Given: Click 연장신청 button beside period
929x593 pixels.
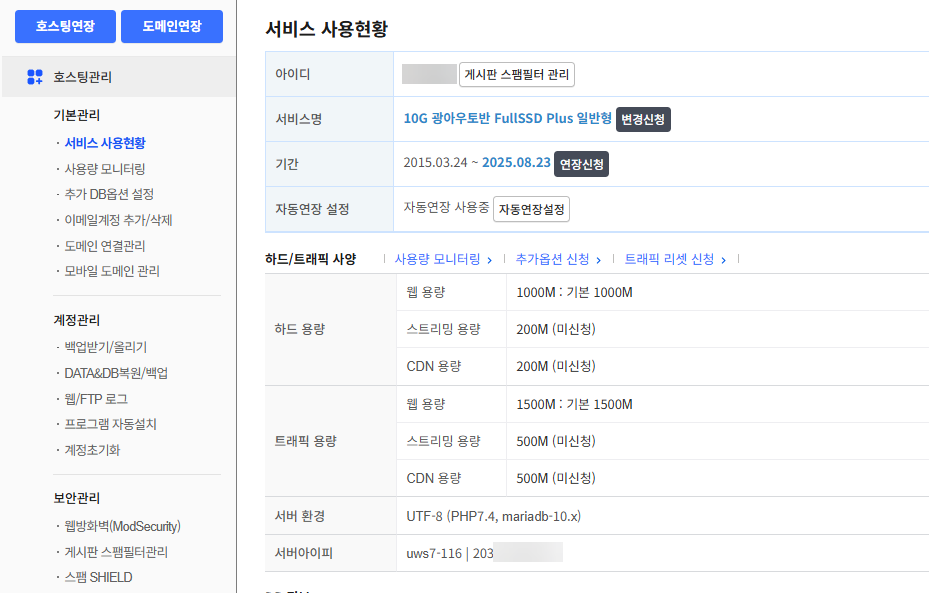Looking at the screenshot, I should [581, 164].
